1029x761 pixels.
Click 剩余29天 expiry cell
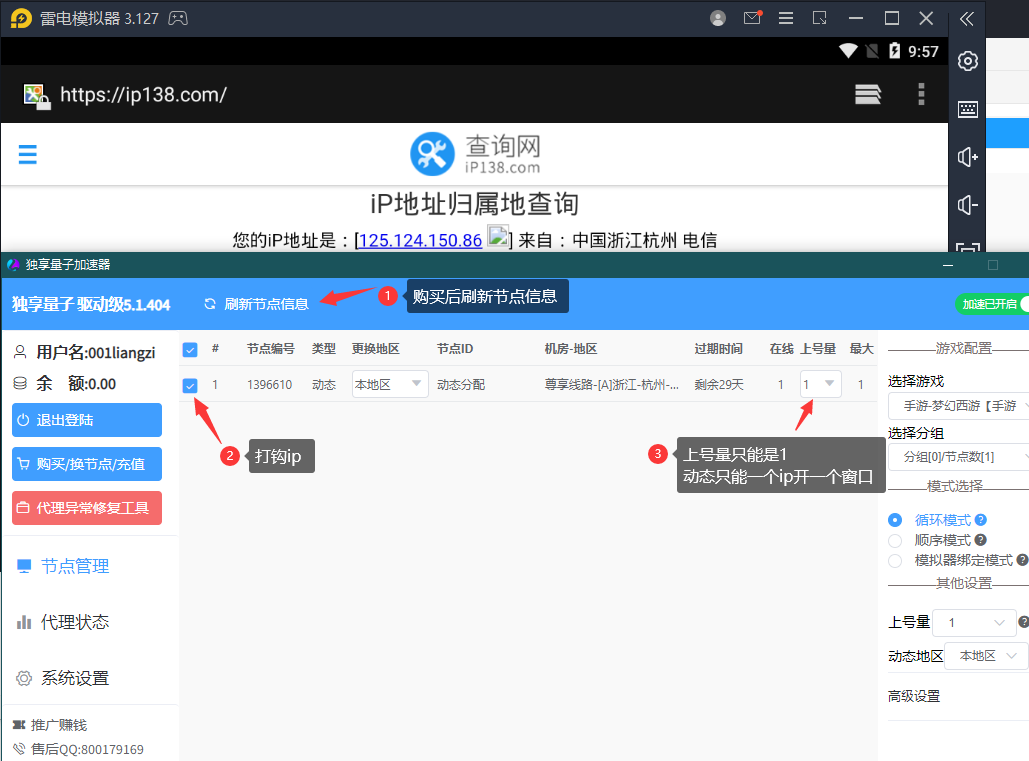point(719,385)
